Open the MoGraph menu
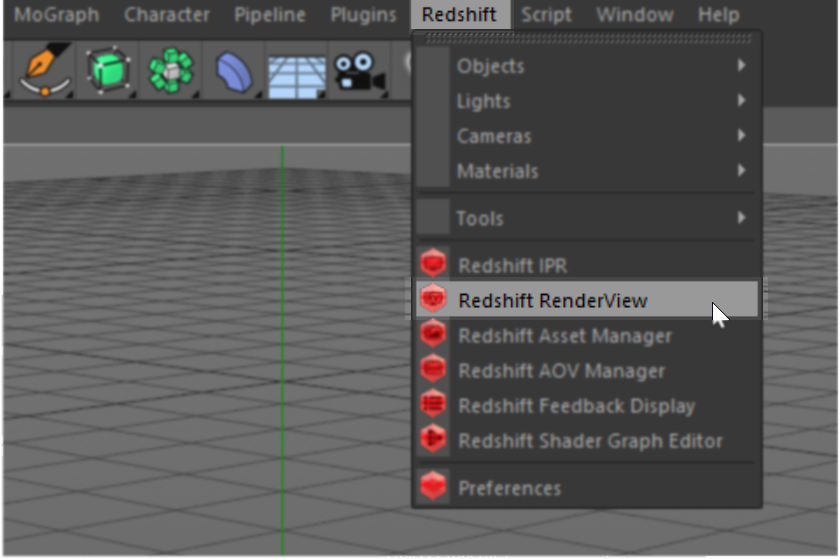This screenshot has height=559, width=840. [x=56, y=14]
